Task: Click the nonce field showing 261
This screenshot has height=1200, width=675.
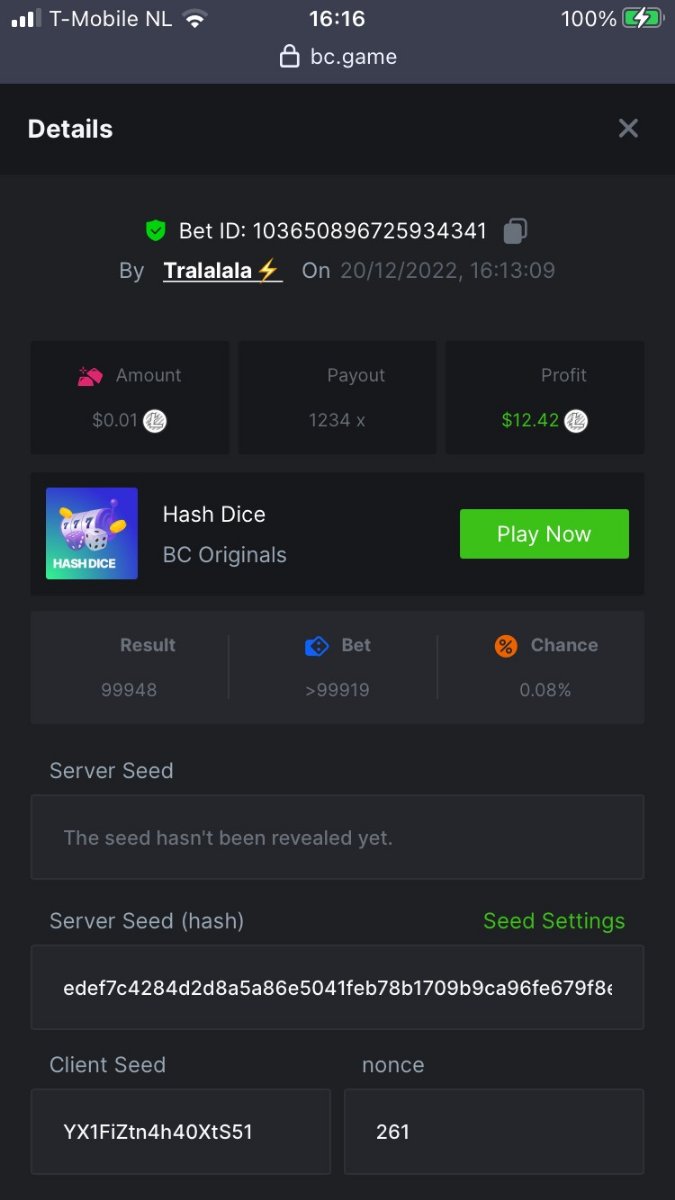Action: click(494, 1132)
